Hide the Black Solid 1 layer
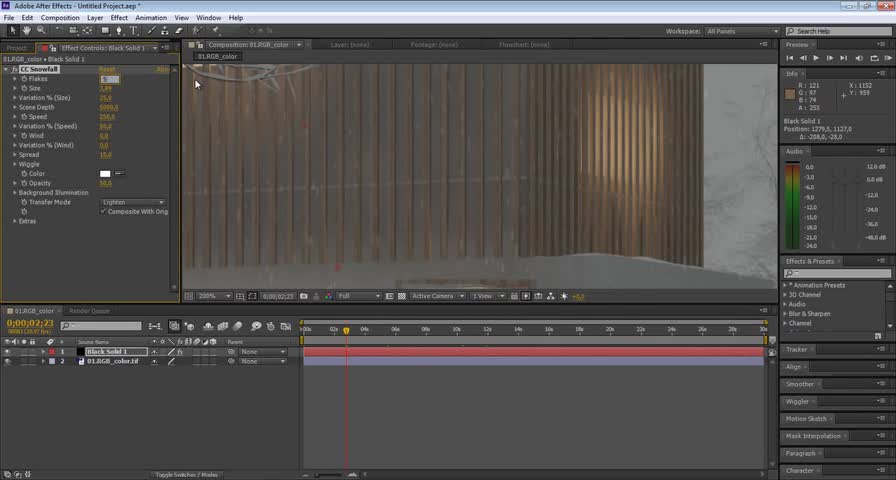 8,352
